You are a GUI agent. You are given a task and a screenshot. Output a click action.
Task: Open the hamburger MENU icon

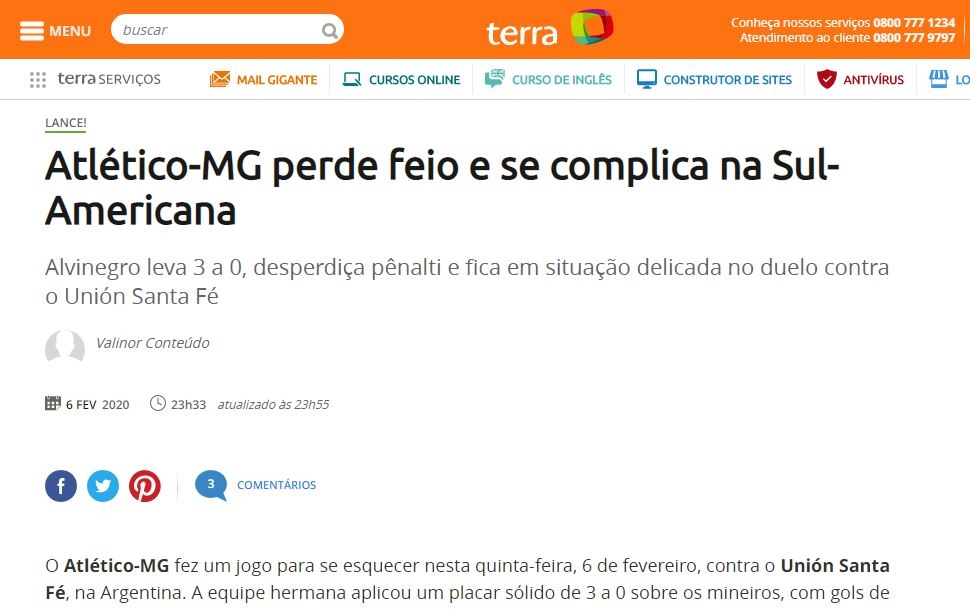coord(32,30)
